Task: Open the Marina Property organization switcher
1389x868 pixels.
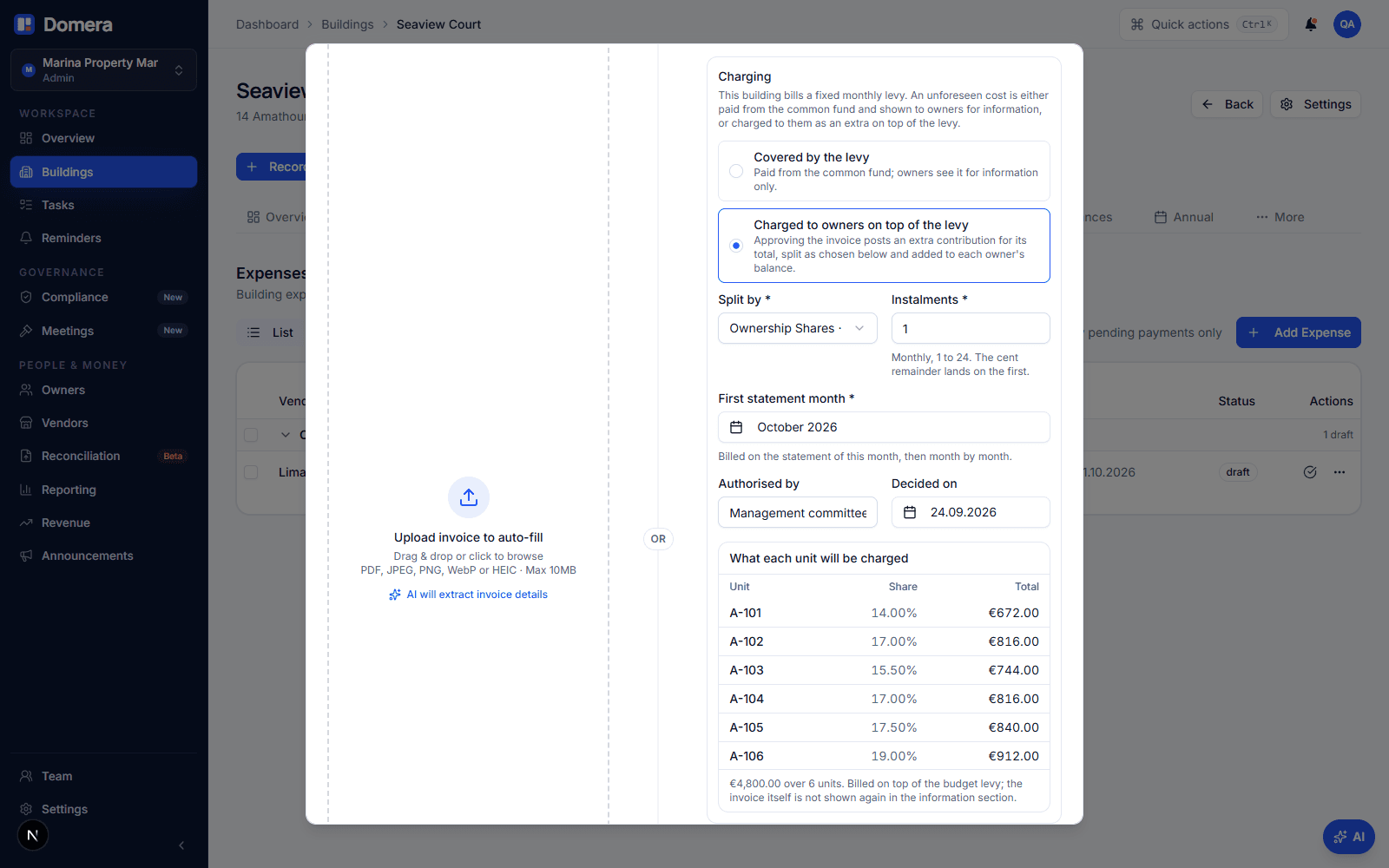Action: coord(104,69)
